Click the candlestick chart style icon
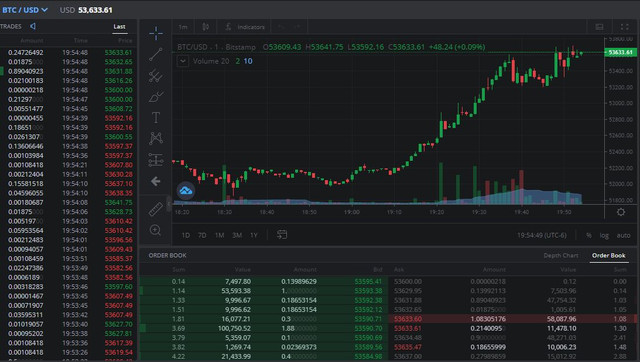 [206, 27]
